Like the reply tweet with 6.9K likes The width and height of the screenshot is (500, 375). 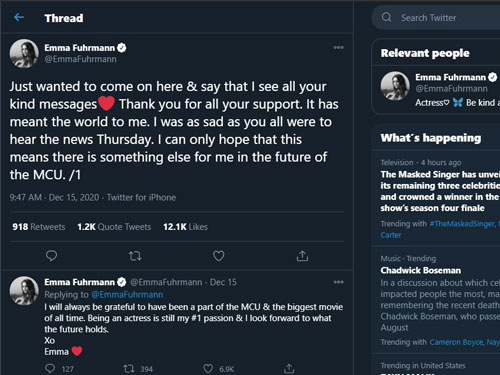pos(208,368)
